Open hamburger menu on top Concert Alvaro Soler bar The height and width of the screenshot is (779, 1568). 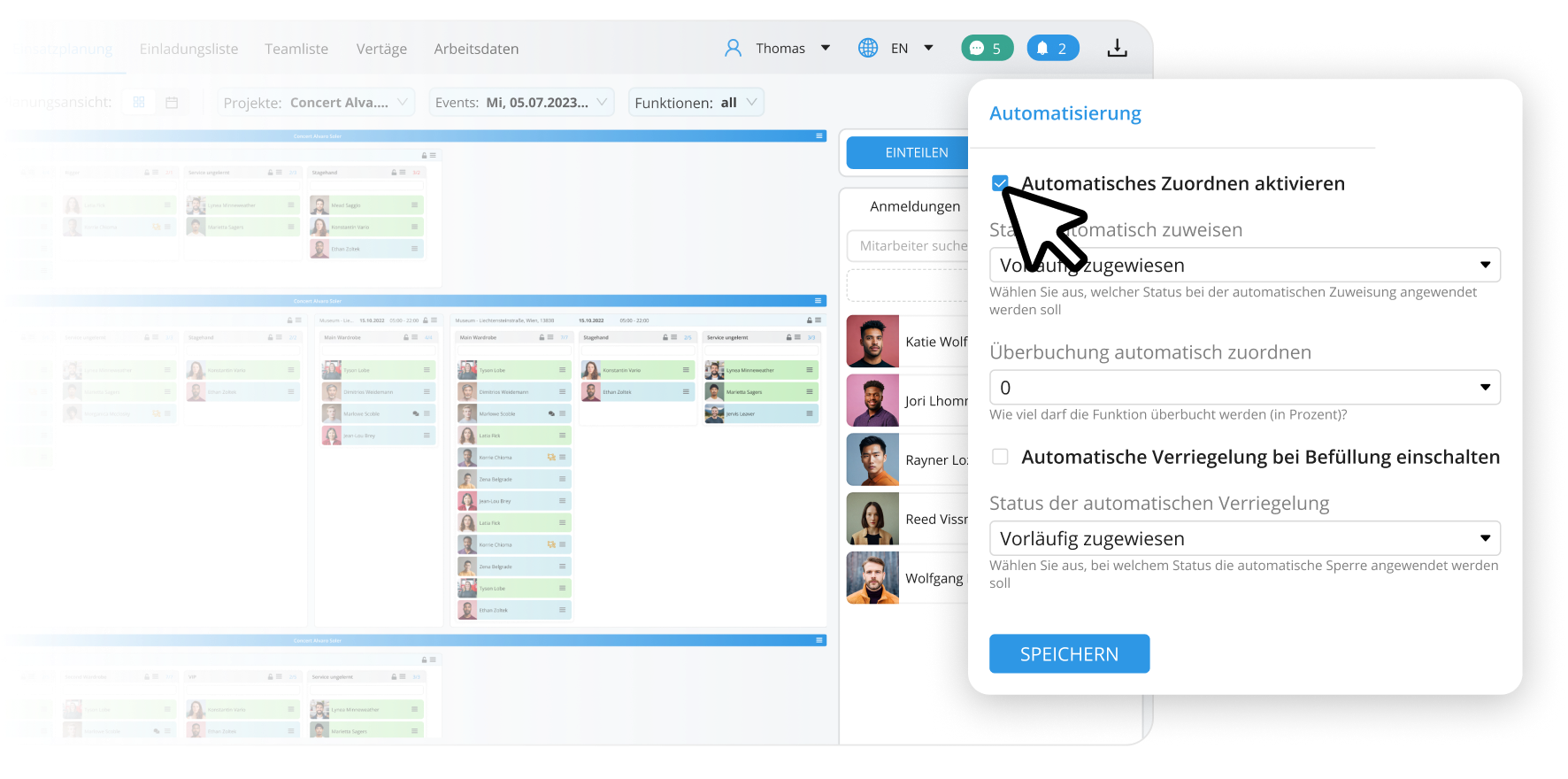(x=819, y=136)
